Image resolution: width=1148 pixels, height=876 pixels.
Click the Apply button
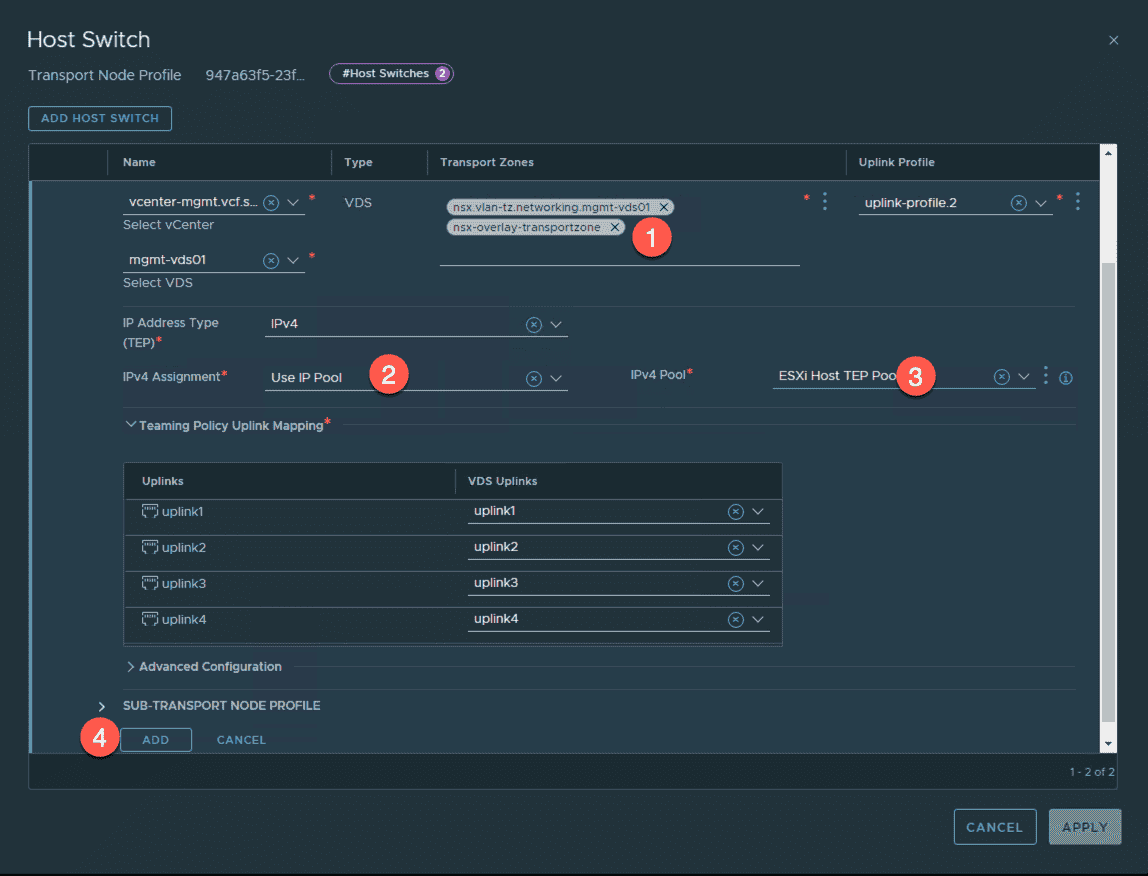[x=1084, y=827]
